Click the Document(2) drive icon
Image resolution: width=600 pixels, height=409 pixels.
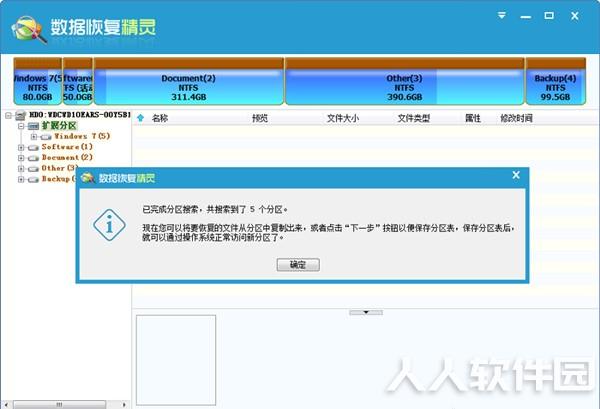click(x=34, y=158)
